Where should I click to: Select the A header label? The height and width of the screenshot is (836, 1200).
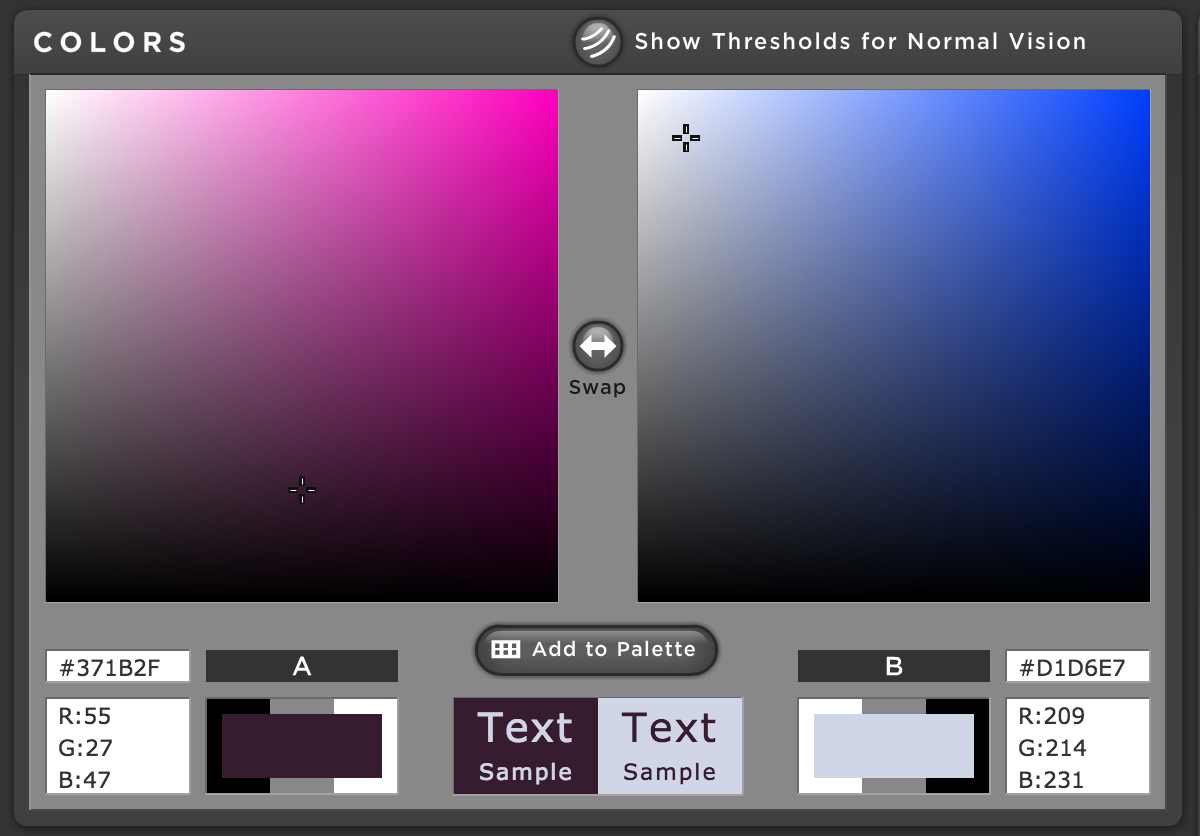(302, 667)
